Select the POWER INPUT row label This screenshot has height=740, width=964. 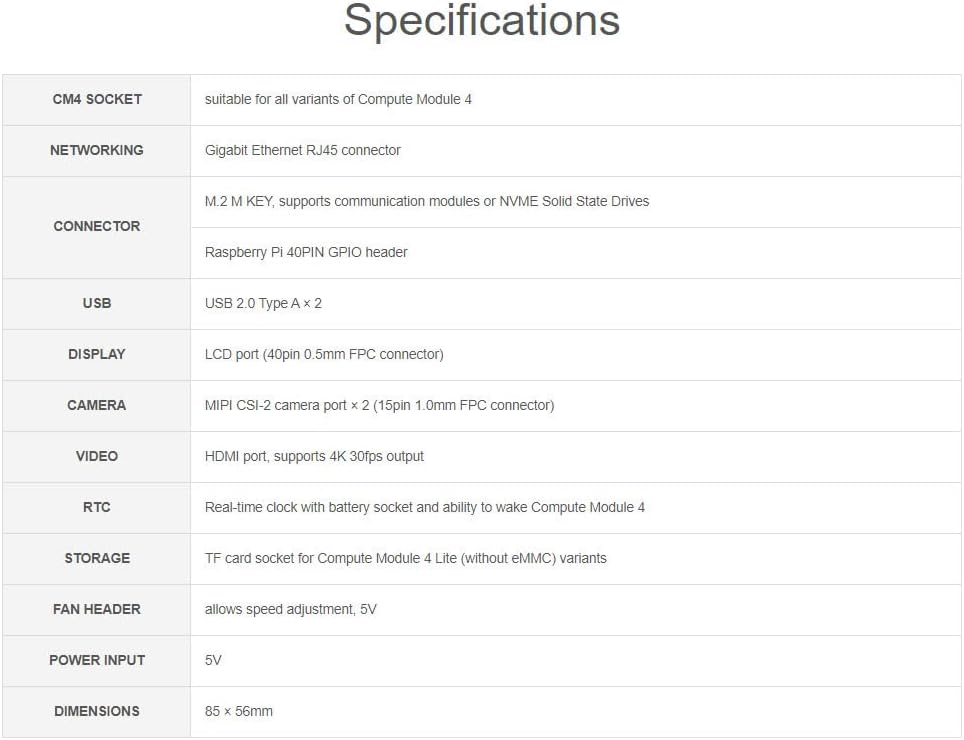97,660
